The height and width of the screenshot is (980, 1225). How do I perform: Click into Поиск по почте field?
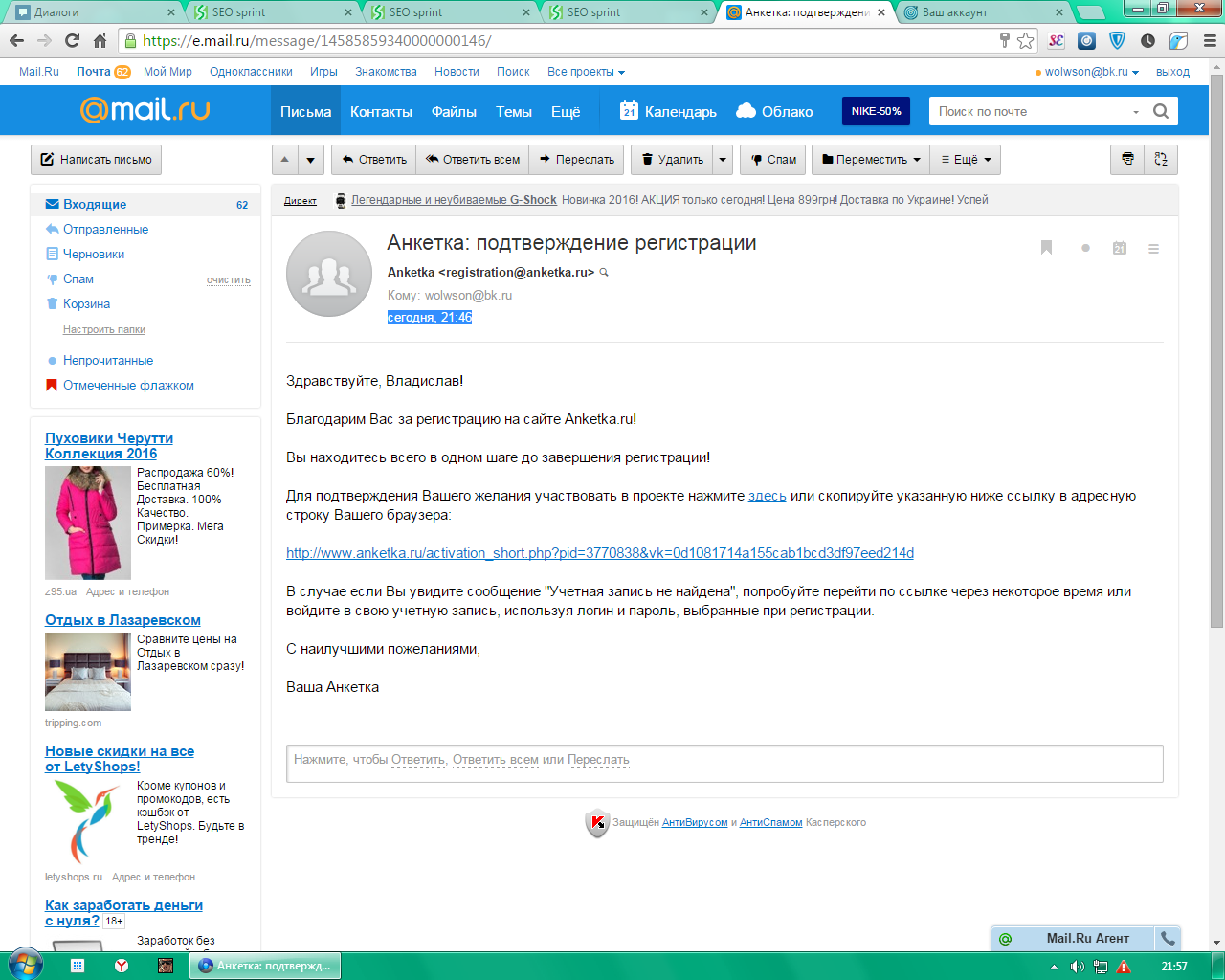[1029, 111]
